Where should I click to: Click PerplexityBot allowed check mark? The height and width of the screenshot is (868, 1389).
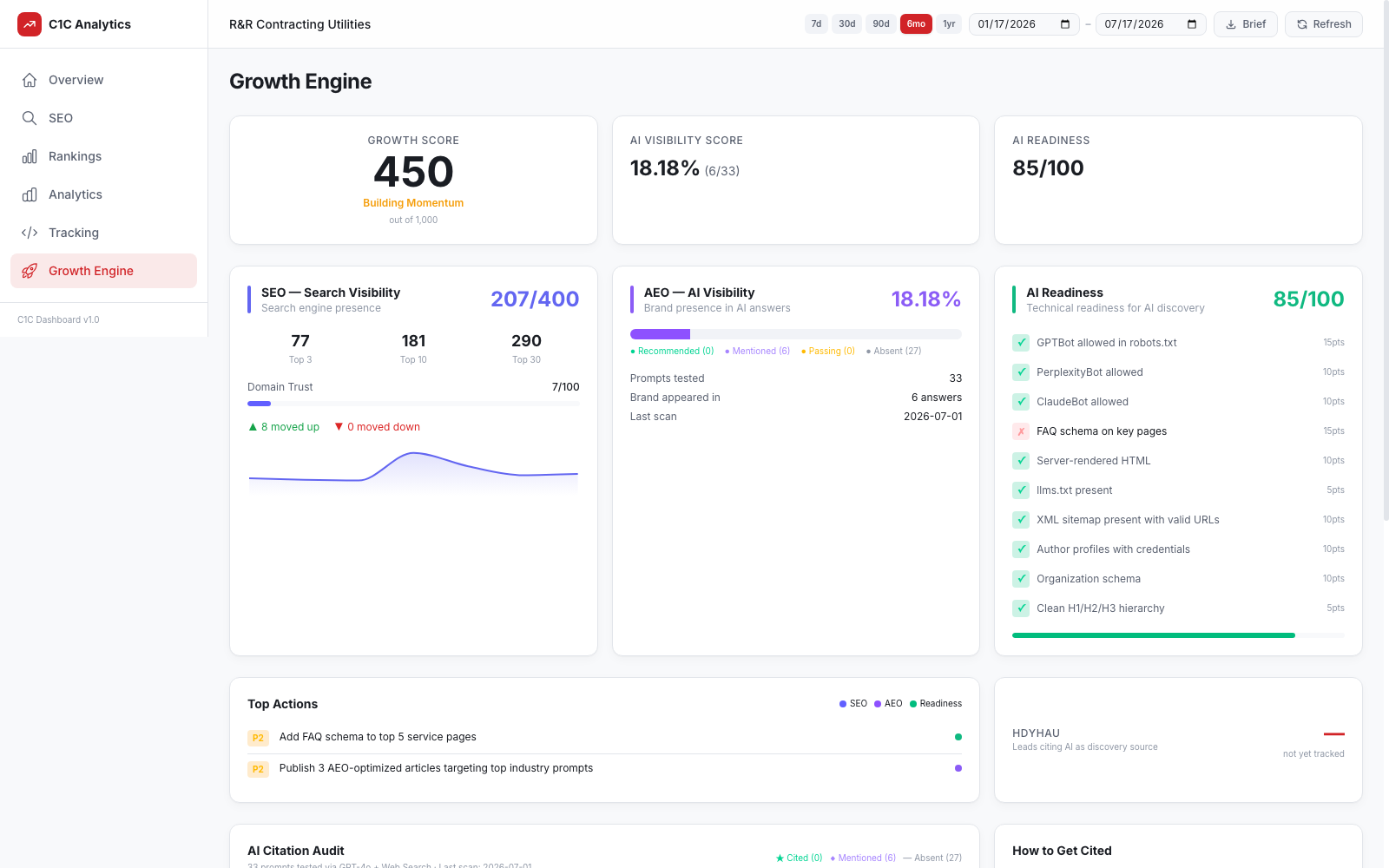point(1021,372)
